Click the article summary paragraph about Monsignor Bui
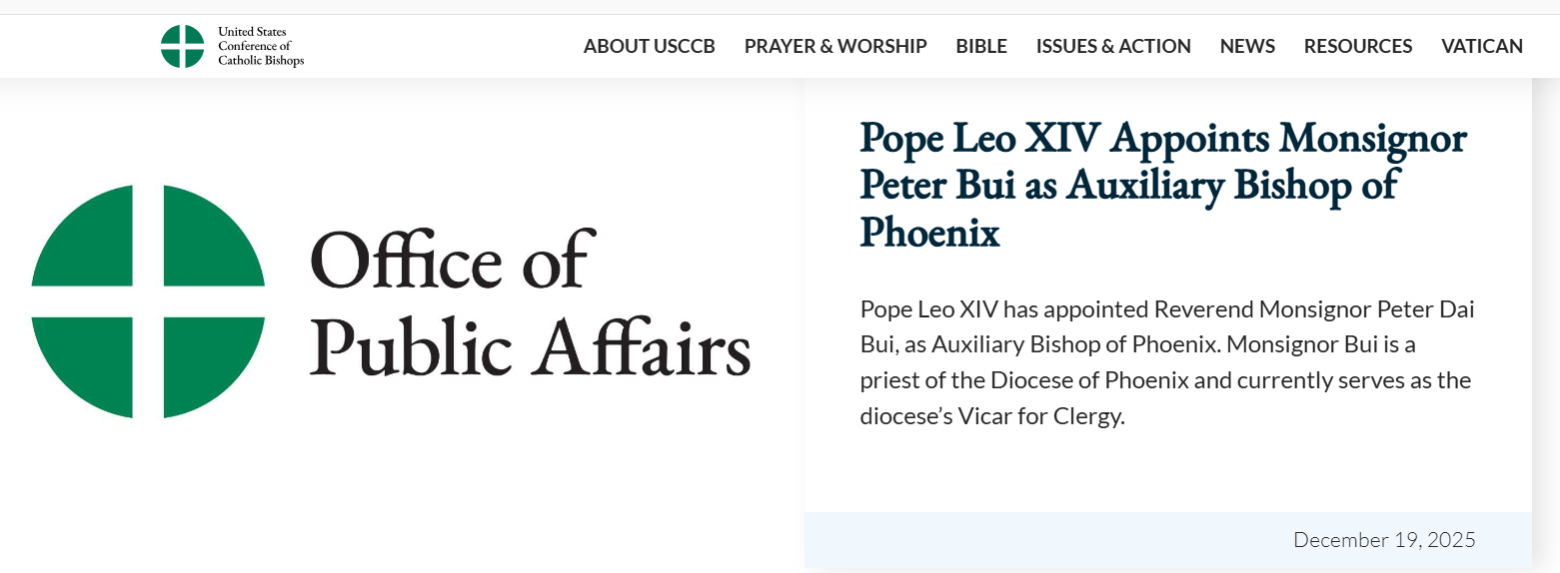 [1166, 362]
